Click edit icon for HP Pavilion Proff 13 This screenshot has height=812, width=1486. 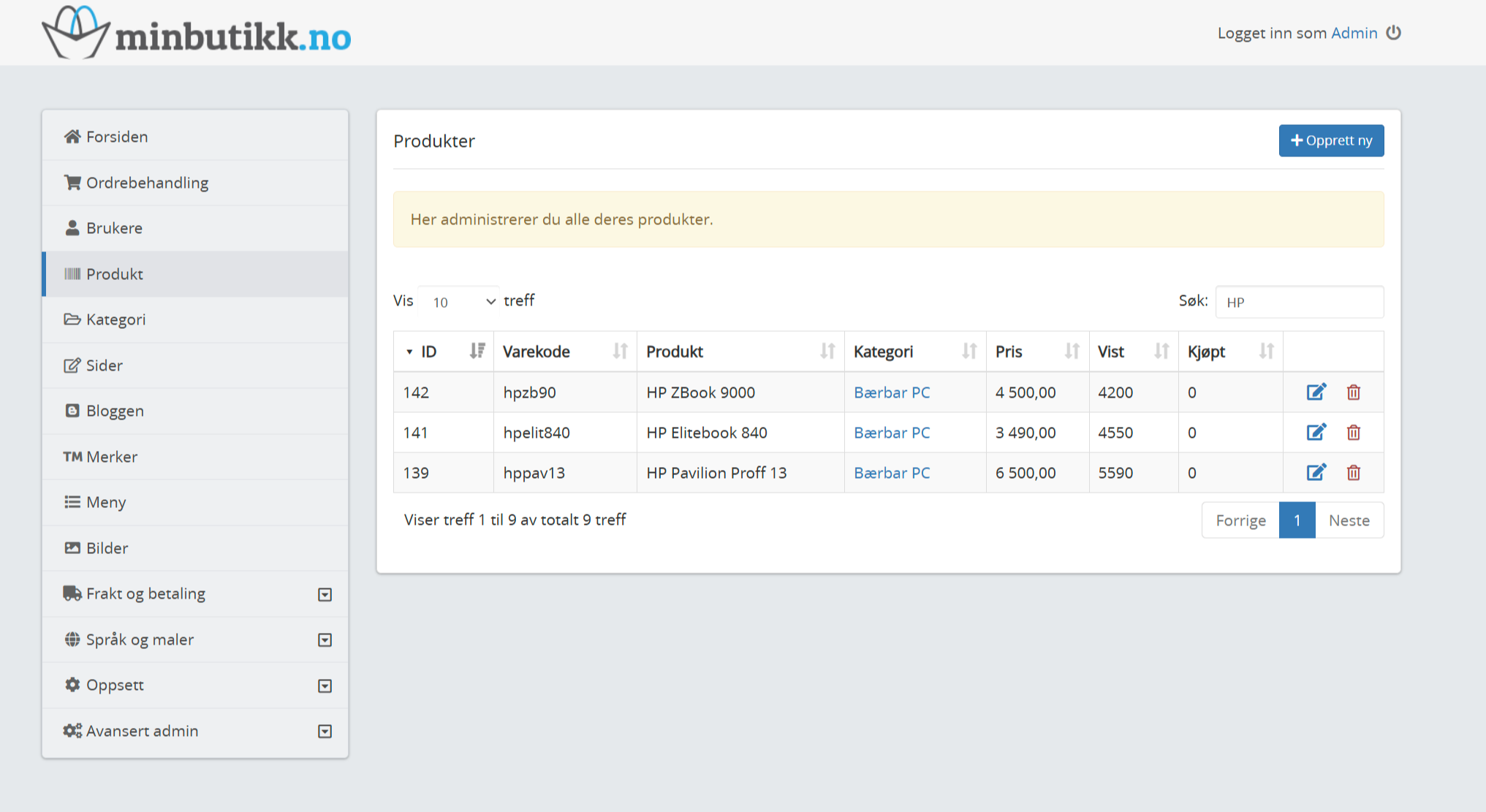point(1316,473)
